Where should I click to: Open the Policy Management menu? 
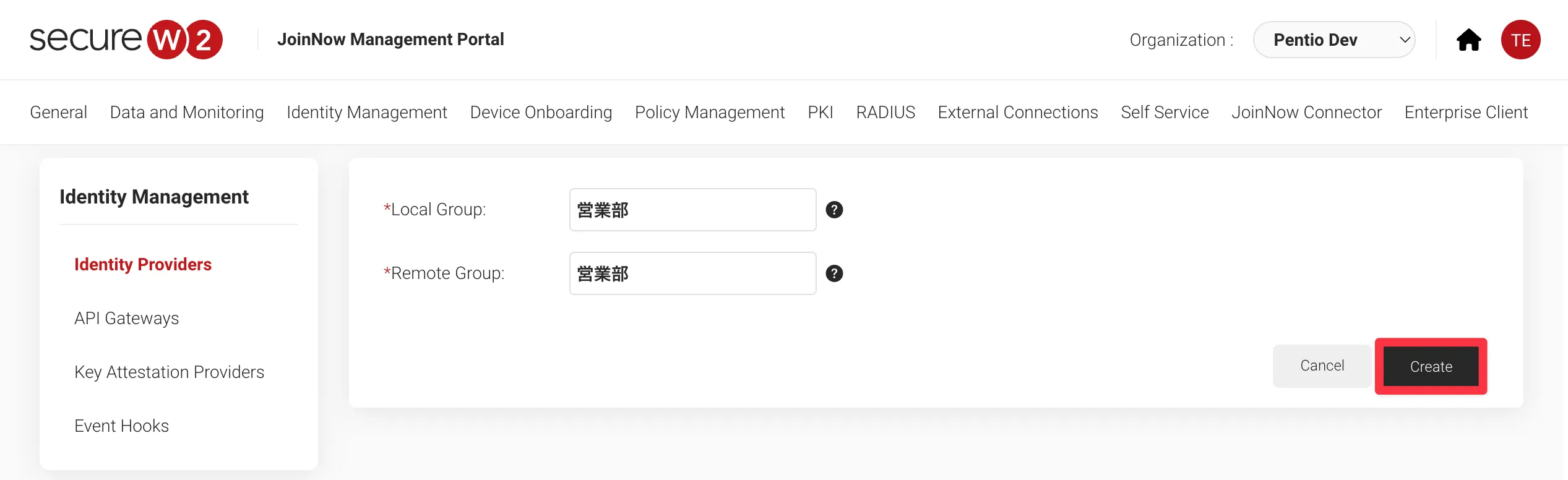point(710,112)
